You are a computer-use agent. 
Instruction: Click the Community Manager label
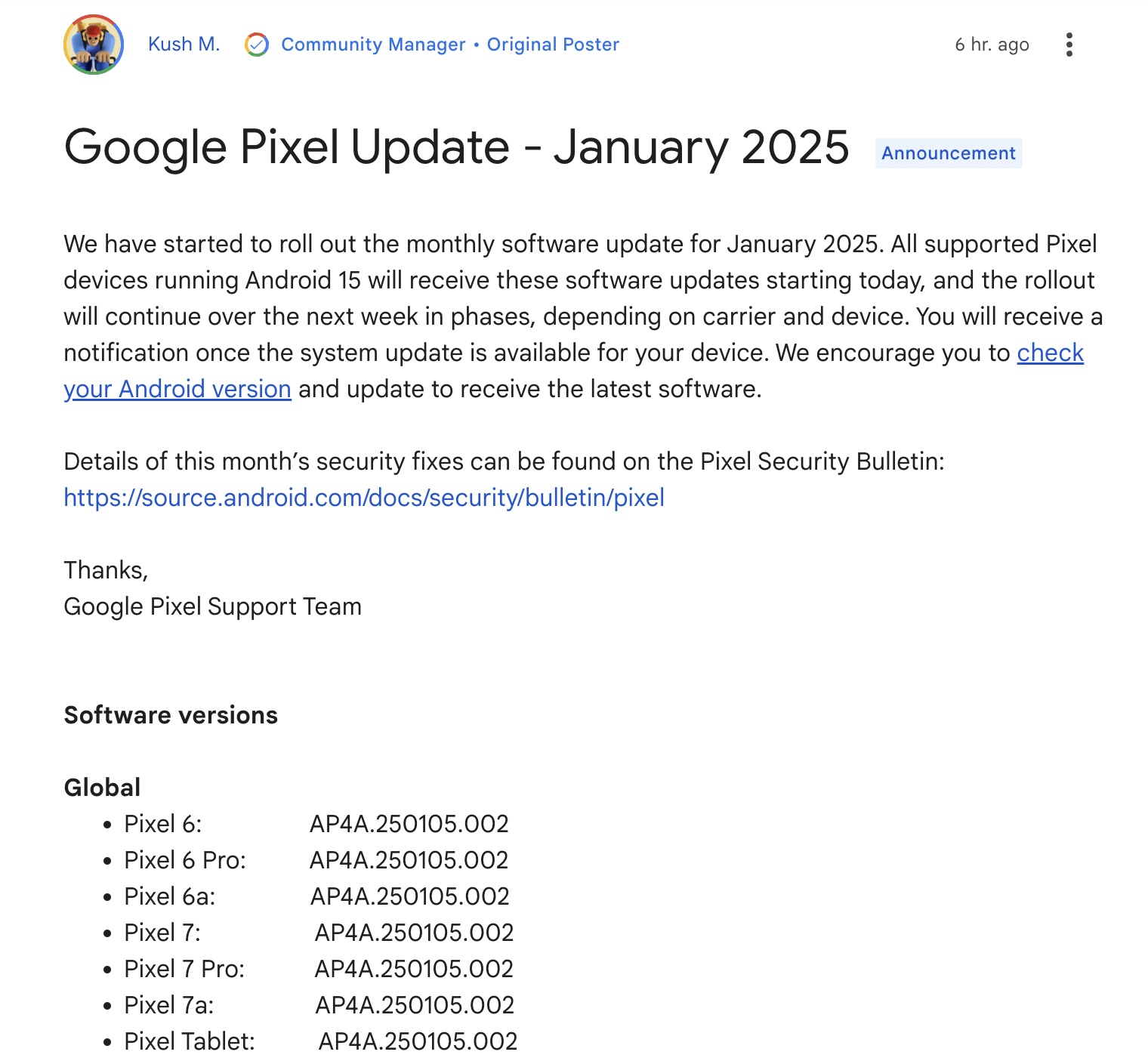coord(373,45)
